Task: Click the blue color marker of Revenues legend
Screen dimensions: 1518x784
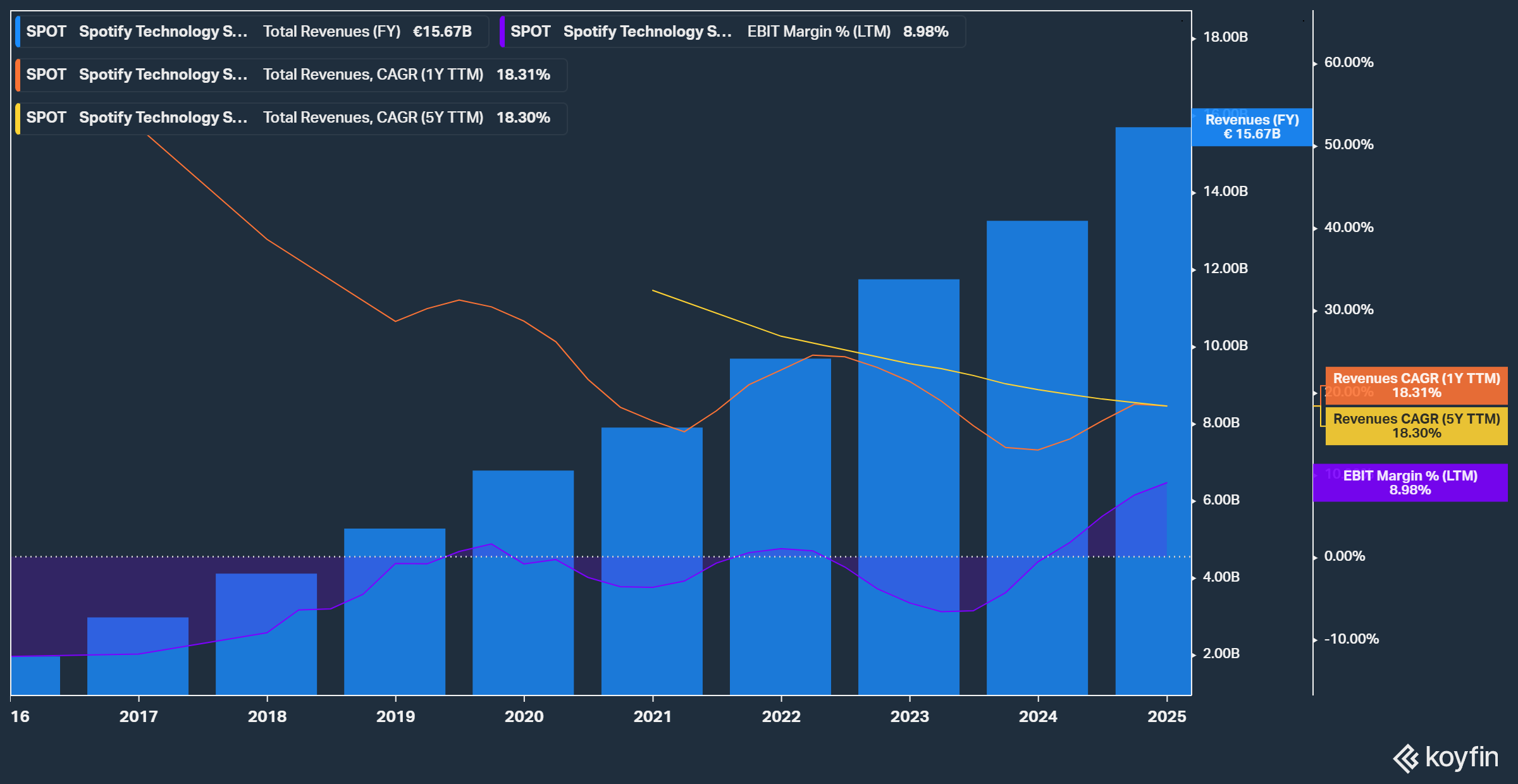Action: pyautogui.click(x=18, y=32)
